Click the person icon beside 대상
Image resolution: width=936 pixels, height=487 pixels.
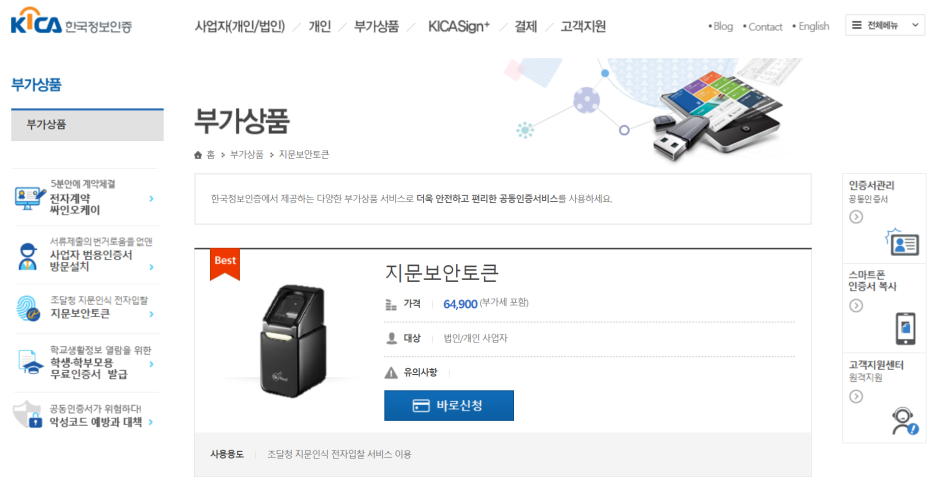(x=392, y=338)
